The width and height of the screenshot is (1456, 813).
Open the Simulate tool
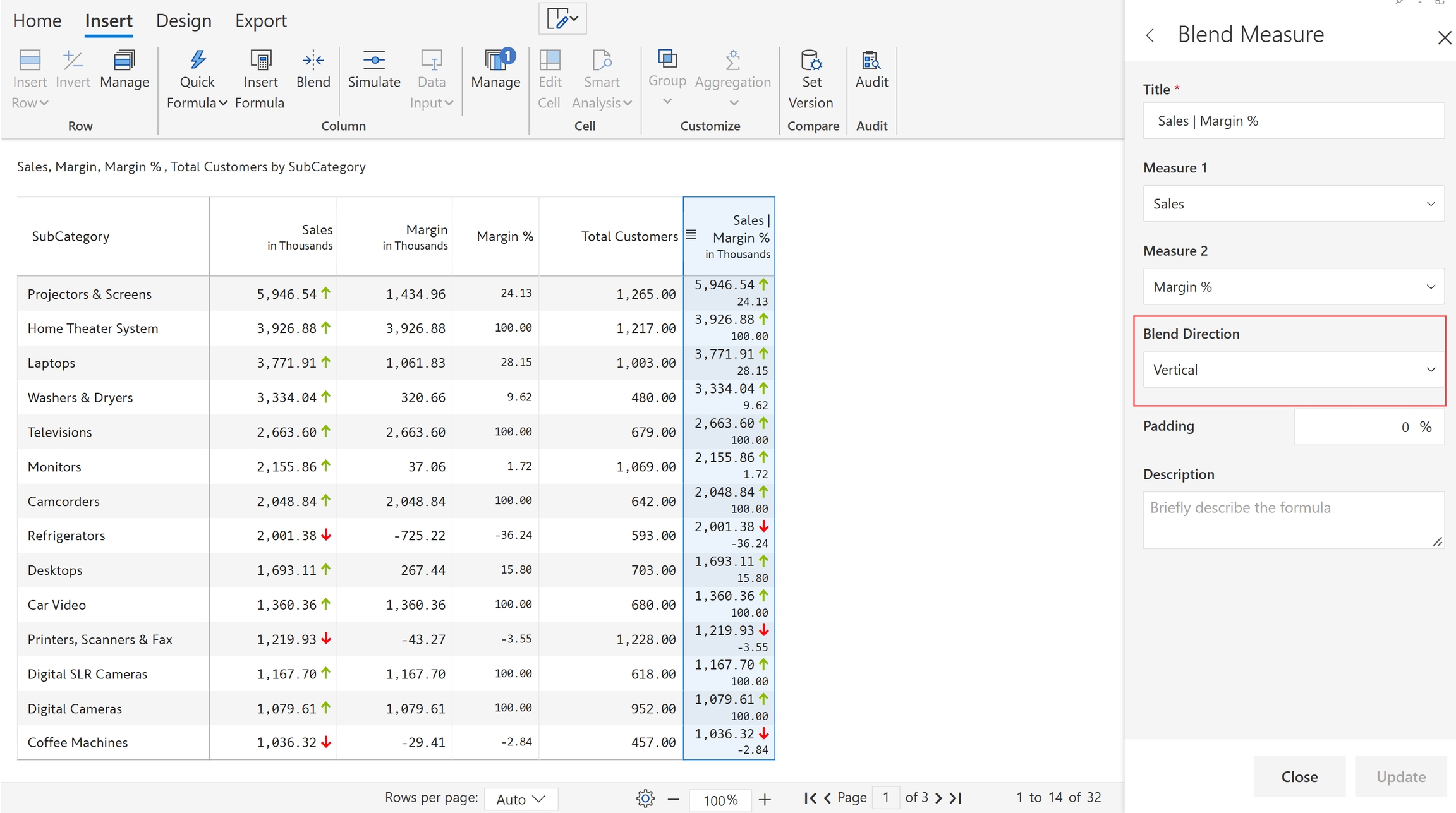[373, 61]
